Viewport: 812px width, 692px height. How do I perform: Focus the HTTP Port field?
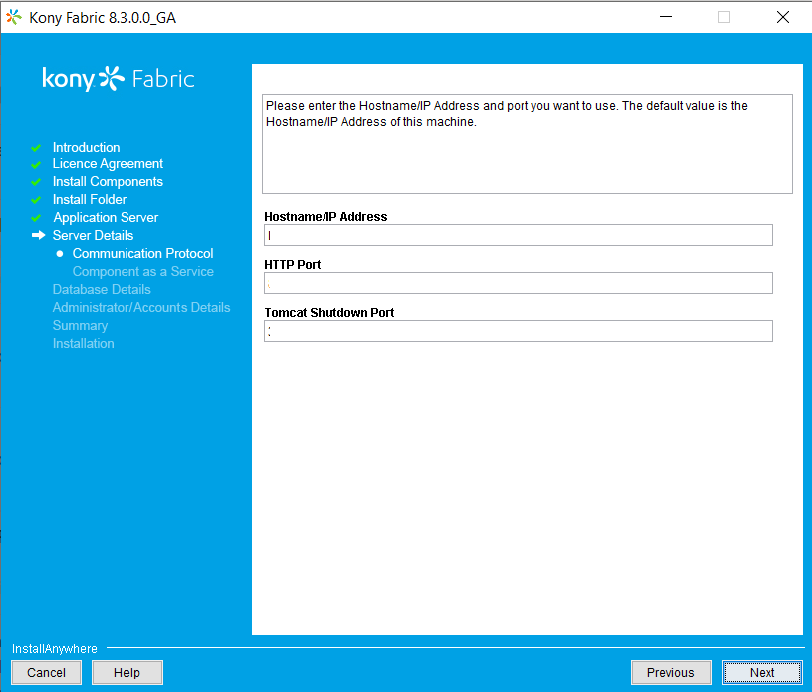(518, 283)
